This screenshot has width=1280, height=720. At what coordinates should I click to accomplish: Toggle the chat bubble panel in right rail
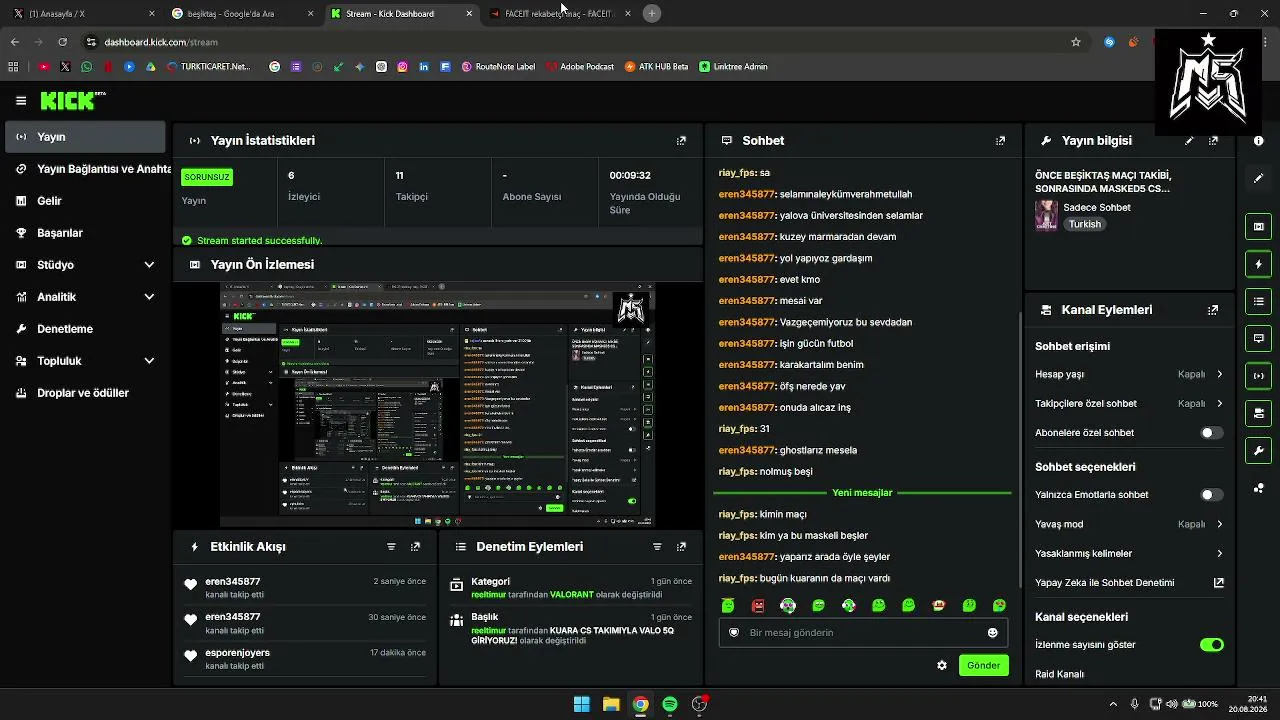pos(1258,338)
